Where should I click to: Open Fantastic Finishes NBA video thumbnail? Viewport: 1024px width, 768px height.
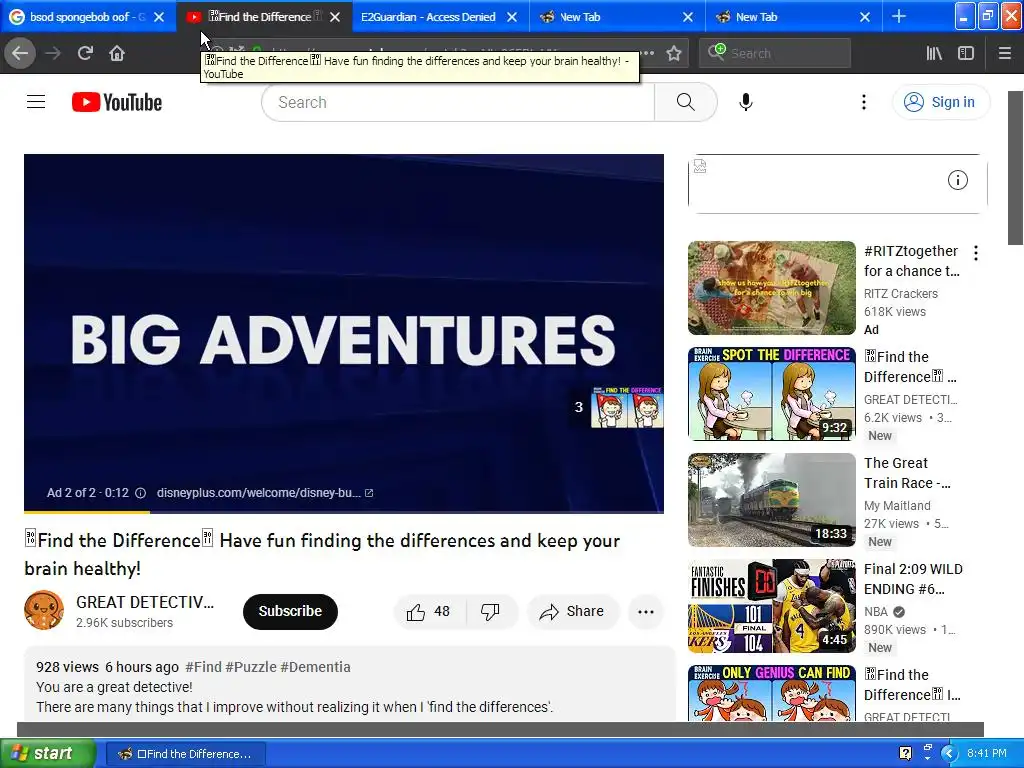tap(771, 606)
